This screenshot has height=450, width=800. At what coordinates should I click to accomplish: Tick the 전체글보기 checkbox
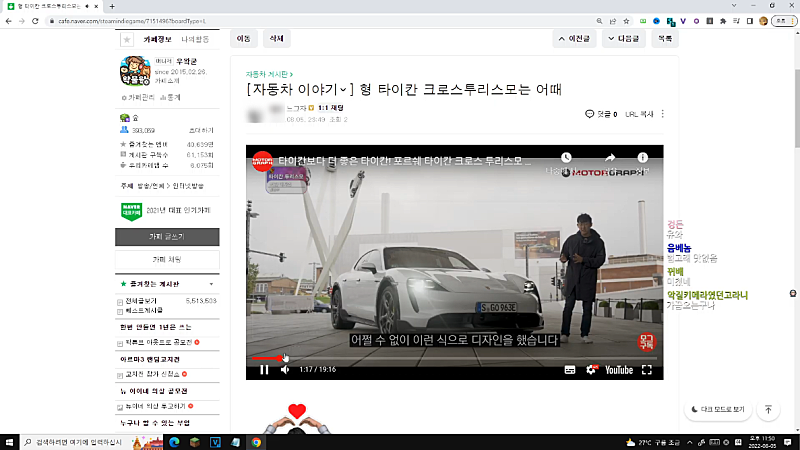(x=121, y=300)
